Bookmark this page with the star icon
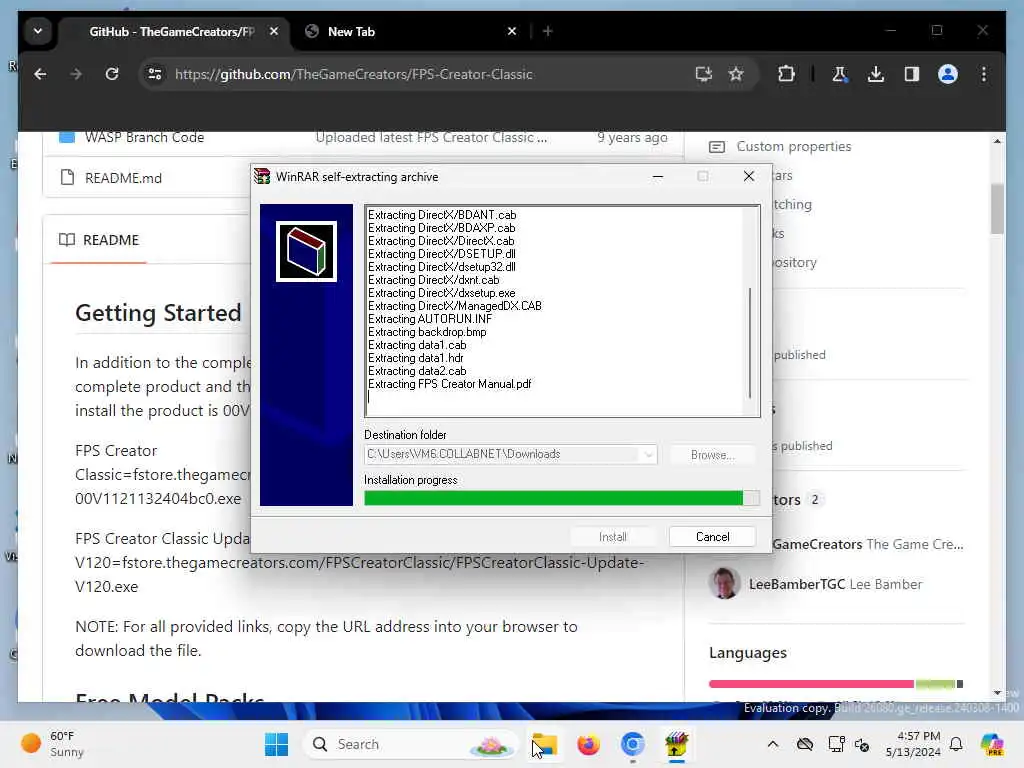Viewport: 1024px width, 768px height. [736, 74]
